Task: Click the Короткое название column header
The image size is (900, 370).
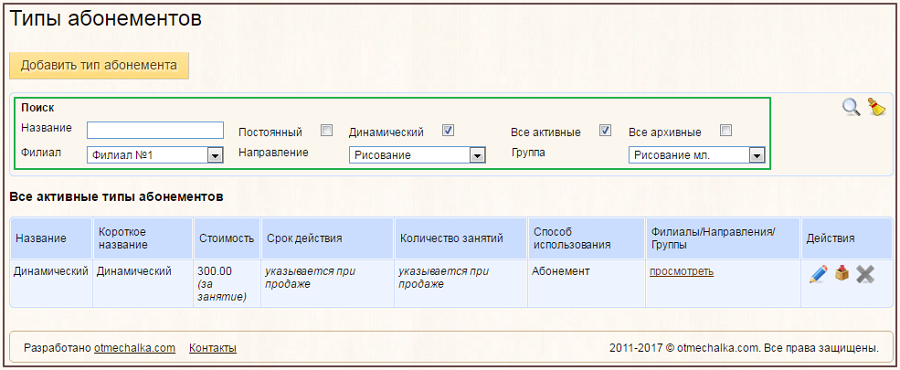Action: coord(142,238)
